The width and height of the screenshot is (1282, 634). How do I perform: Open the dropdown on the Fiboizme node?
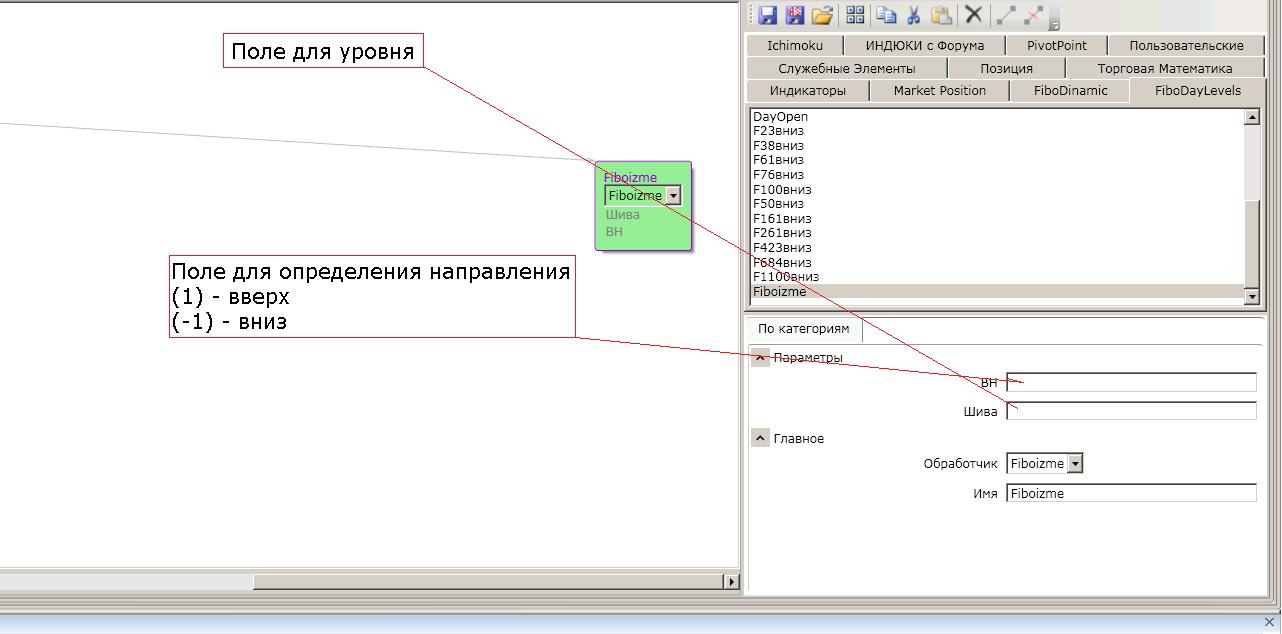pyautogui.click(x=673, y=196)
